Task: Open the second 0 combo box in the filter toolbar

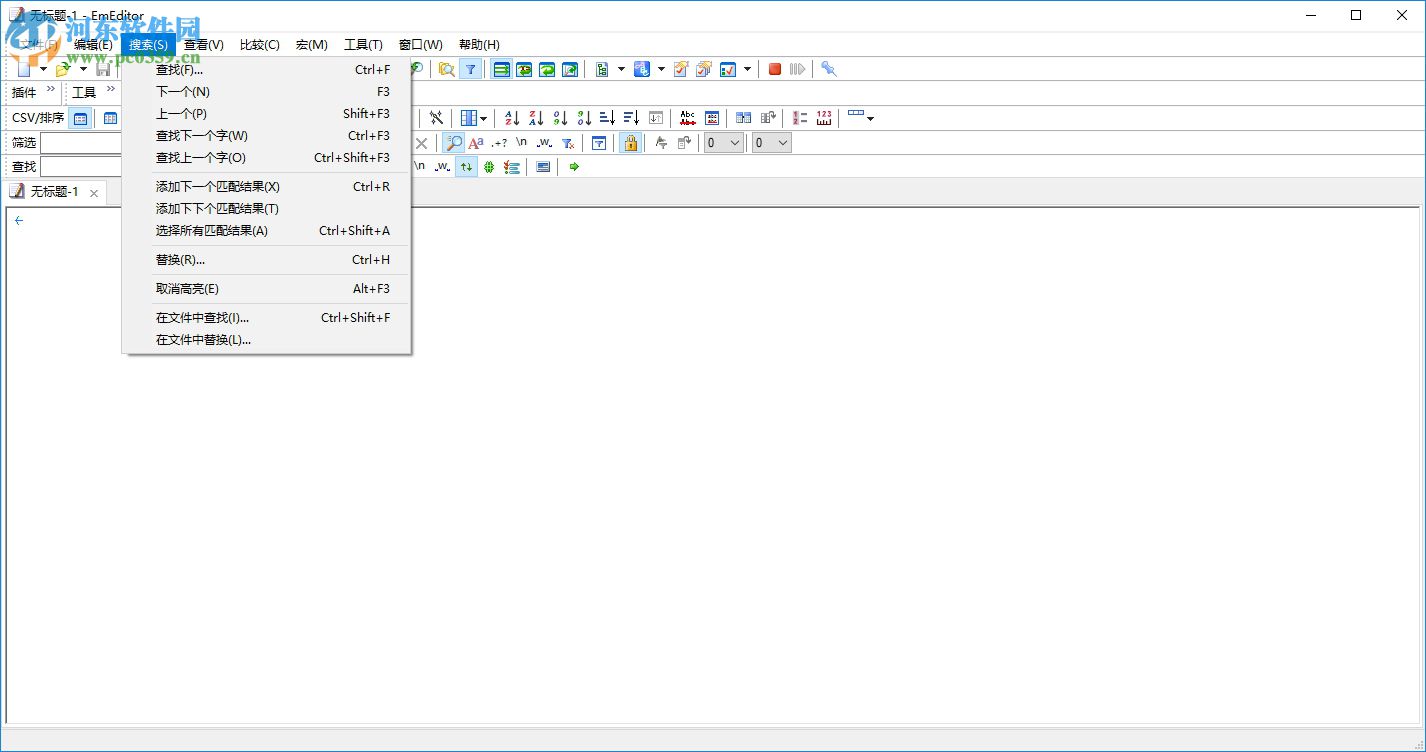Action: coord(771,143)
